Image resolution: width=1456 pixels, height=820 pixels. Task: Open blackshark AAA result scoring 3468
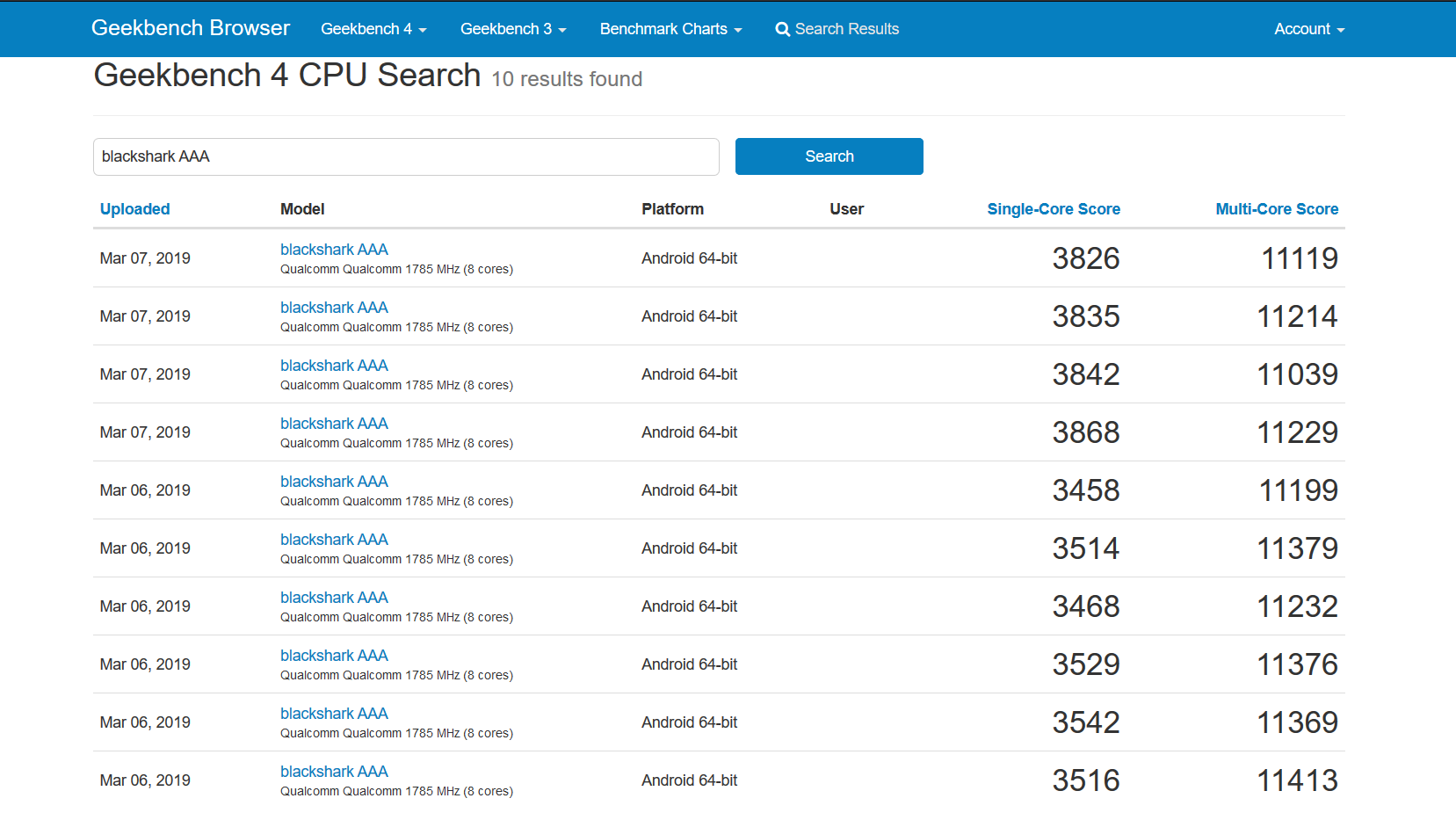point(334,598)
